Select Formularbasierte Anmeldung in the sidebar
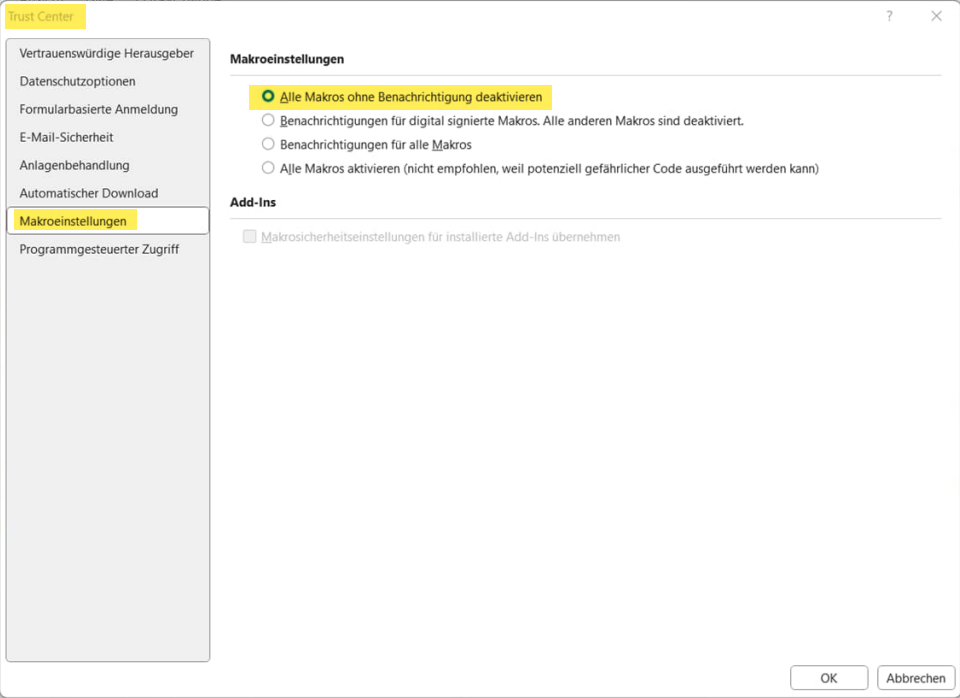Screen dimensions: 960x698 coord(98,109)
